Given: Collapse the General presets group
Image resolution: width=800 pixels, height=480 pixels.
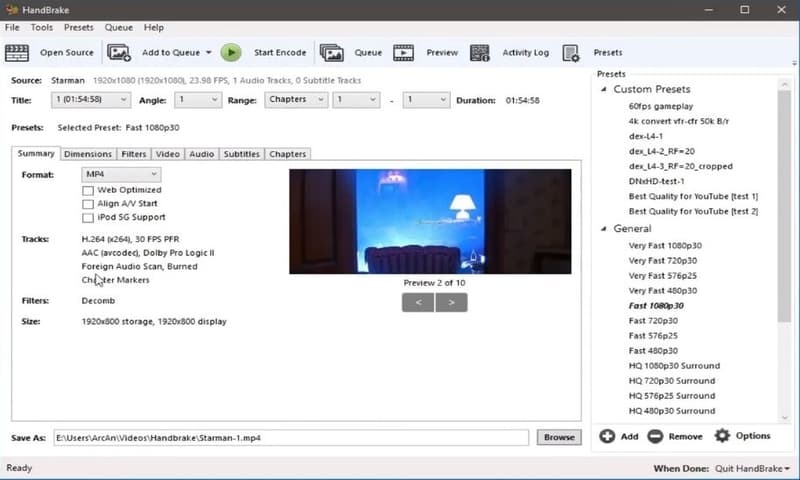Looking at the screenshot, I should coord(604,229).
